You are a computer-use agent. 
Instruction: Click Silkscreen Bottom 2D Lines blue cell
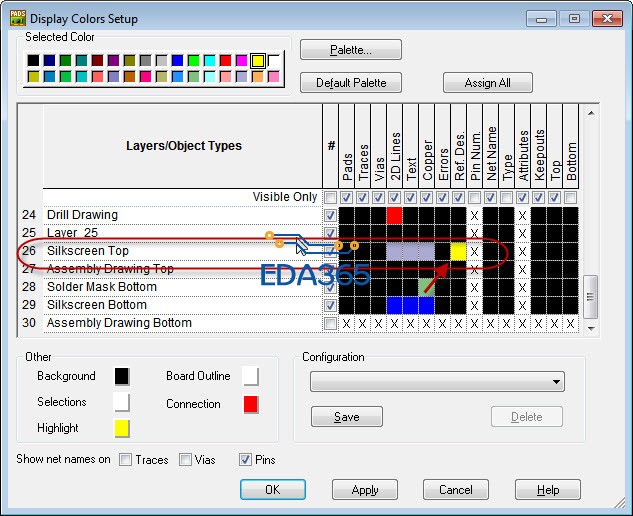point(394,305)
